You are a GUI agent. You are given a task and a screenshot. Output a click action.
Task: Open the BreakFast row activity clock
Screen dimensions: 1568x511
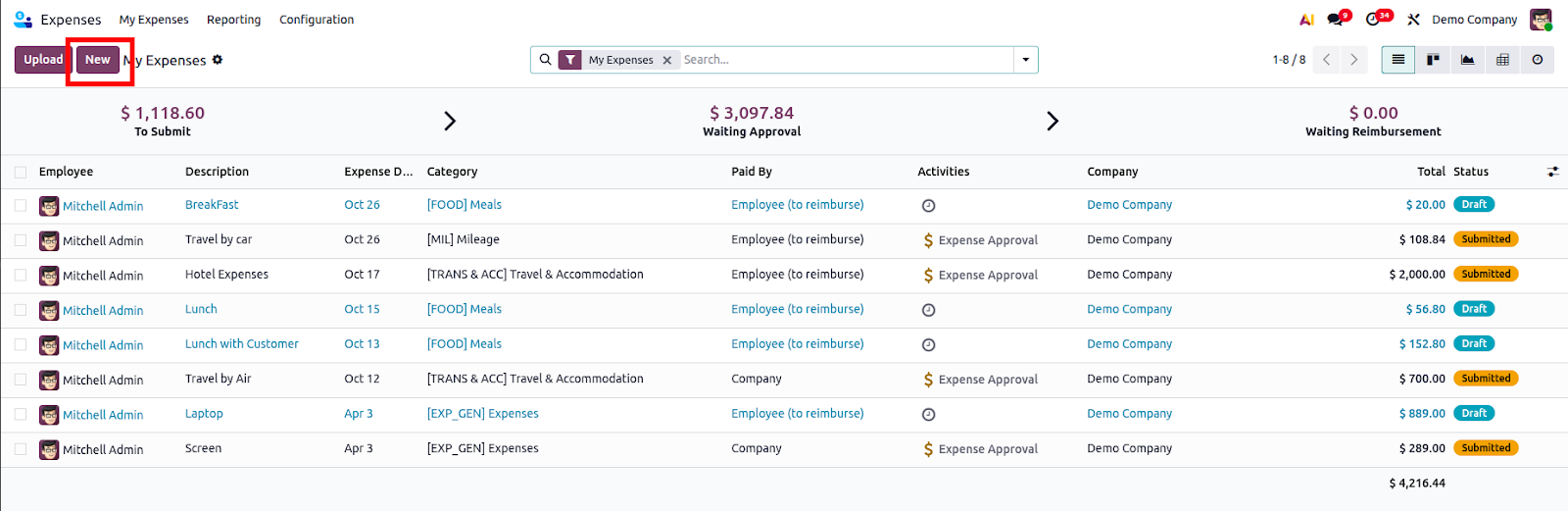pos(928,206)
